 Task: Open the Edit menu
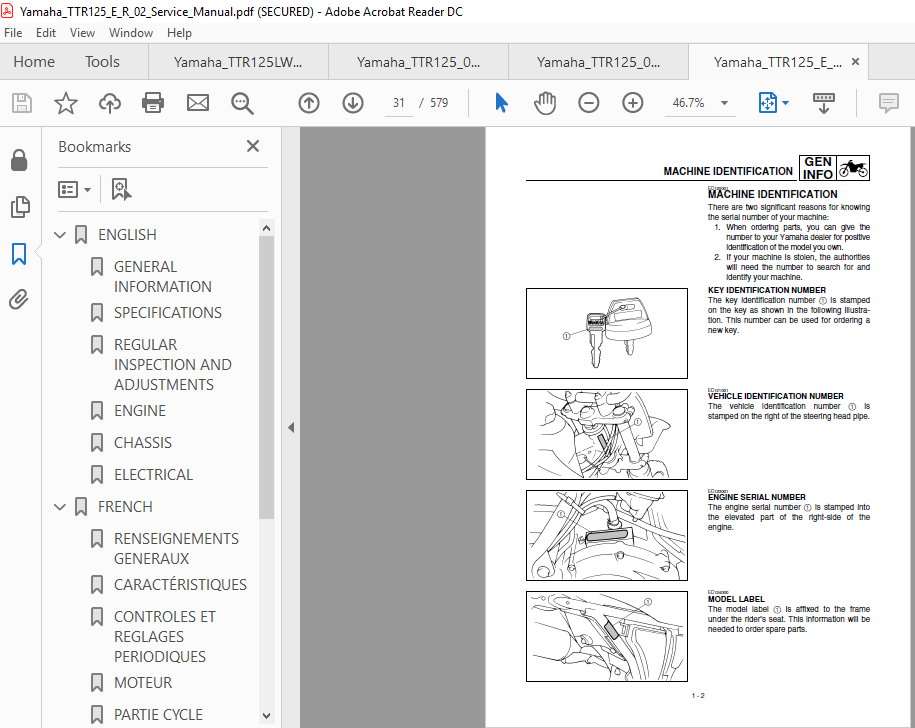tap(46, 33)
